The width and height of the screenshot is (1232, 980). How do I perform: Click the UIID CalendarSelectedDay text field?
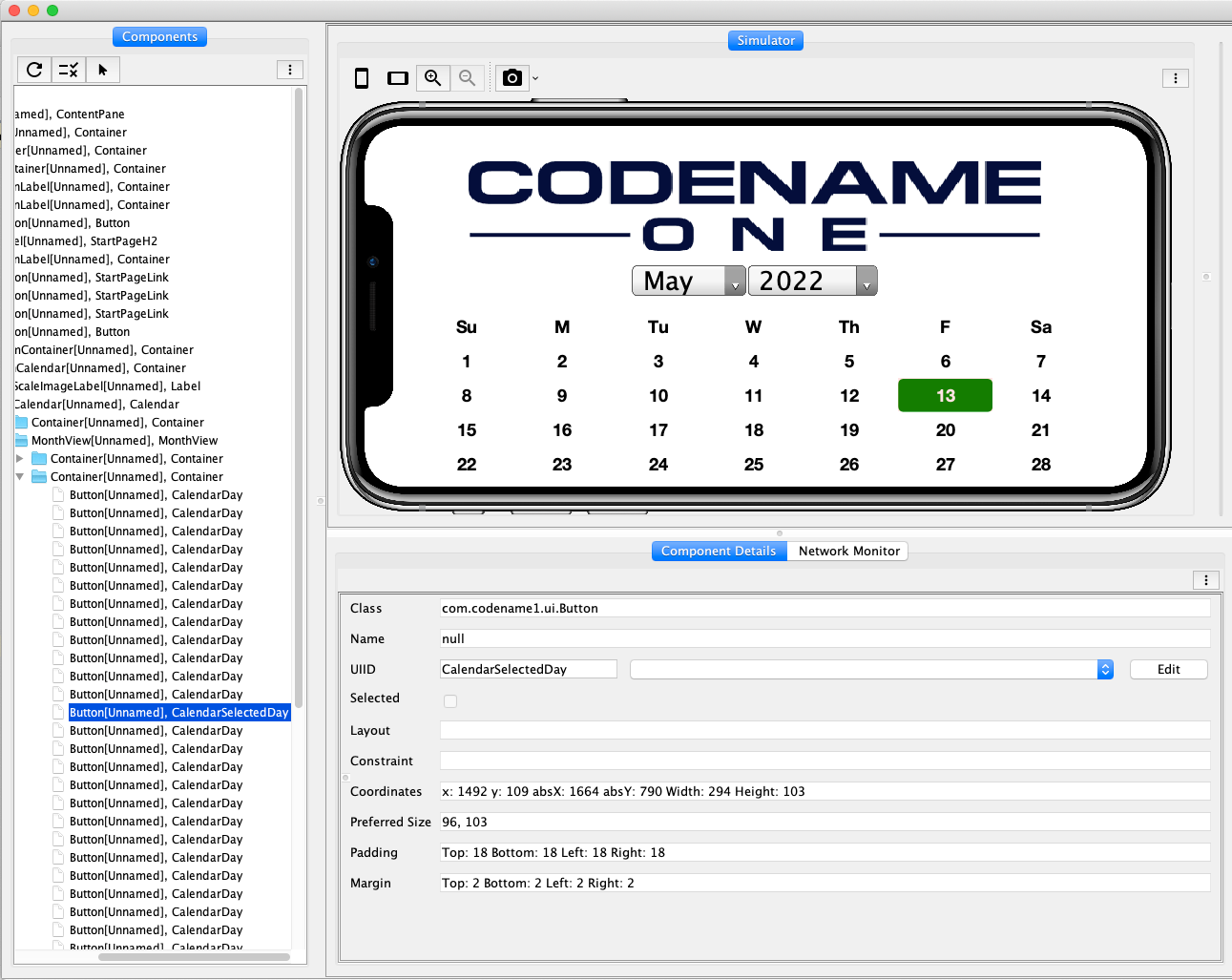pos(528,670)
